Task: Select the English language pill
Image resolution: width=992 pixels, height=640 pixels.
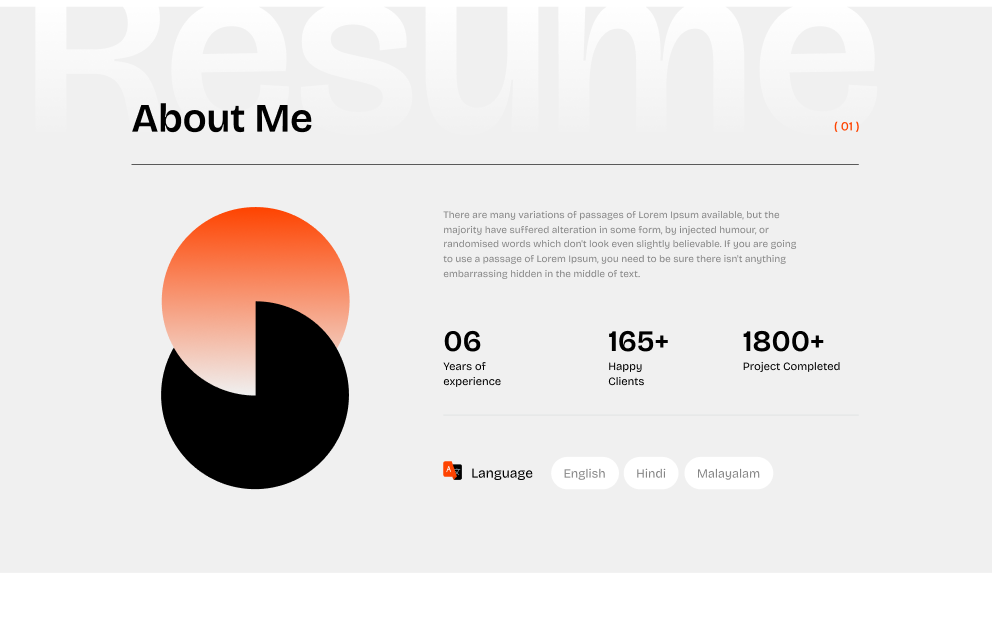Action: 584,473
